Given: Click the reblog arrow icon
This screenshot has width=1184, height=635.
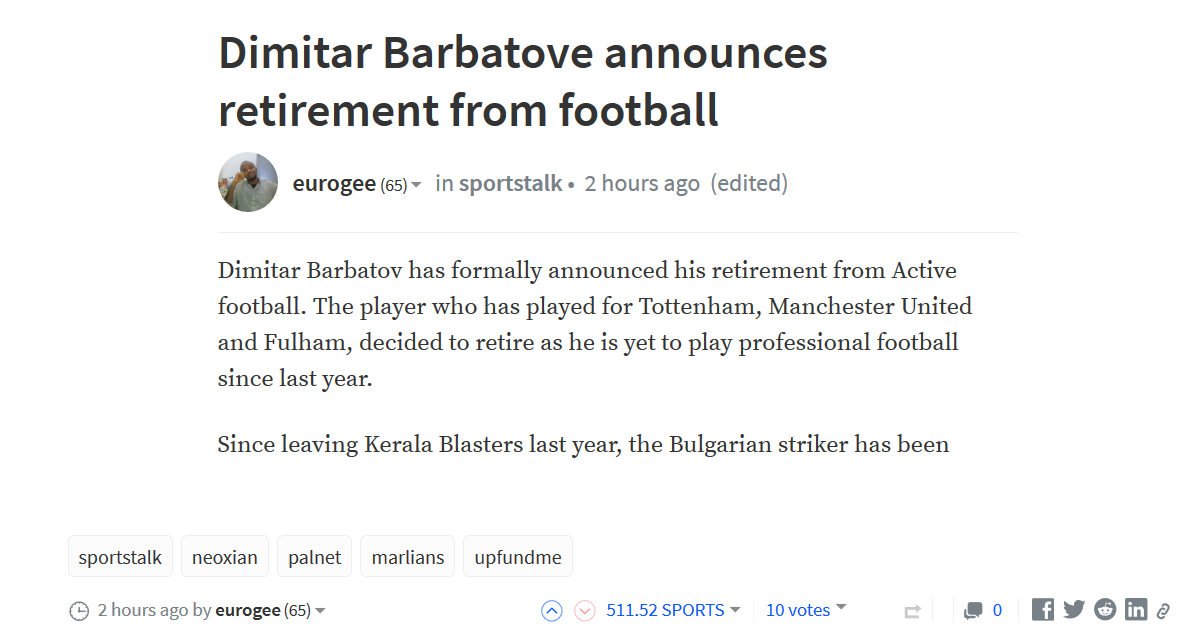Looking at the screenshot, I should pos(911,611).
